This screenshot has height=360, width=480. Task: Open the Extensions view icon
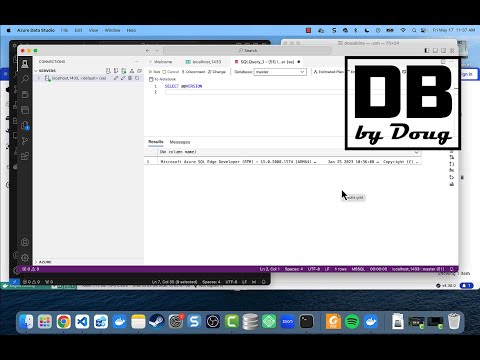25,156
